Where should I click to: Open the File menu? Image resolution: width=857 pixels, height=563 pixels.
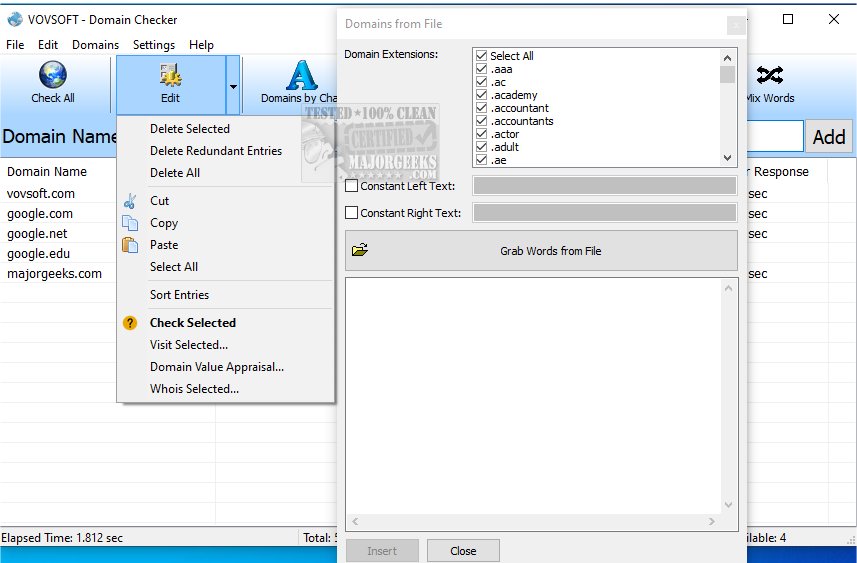pos(15,45)
